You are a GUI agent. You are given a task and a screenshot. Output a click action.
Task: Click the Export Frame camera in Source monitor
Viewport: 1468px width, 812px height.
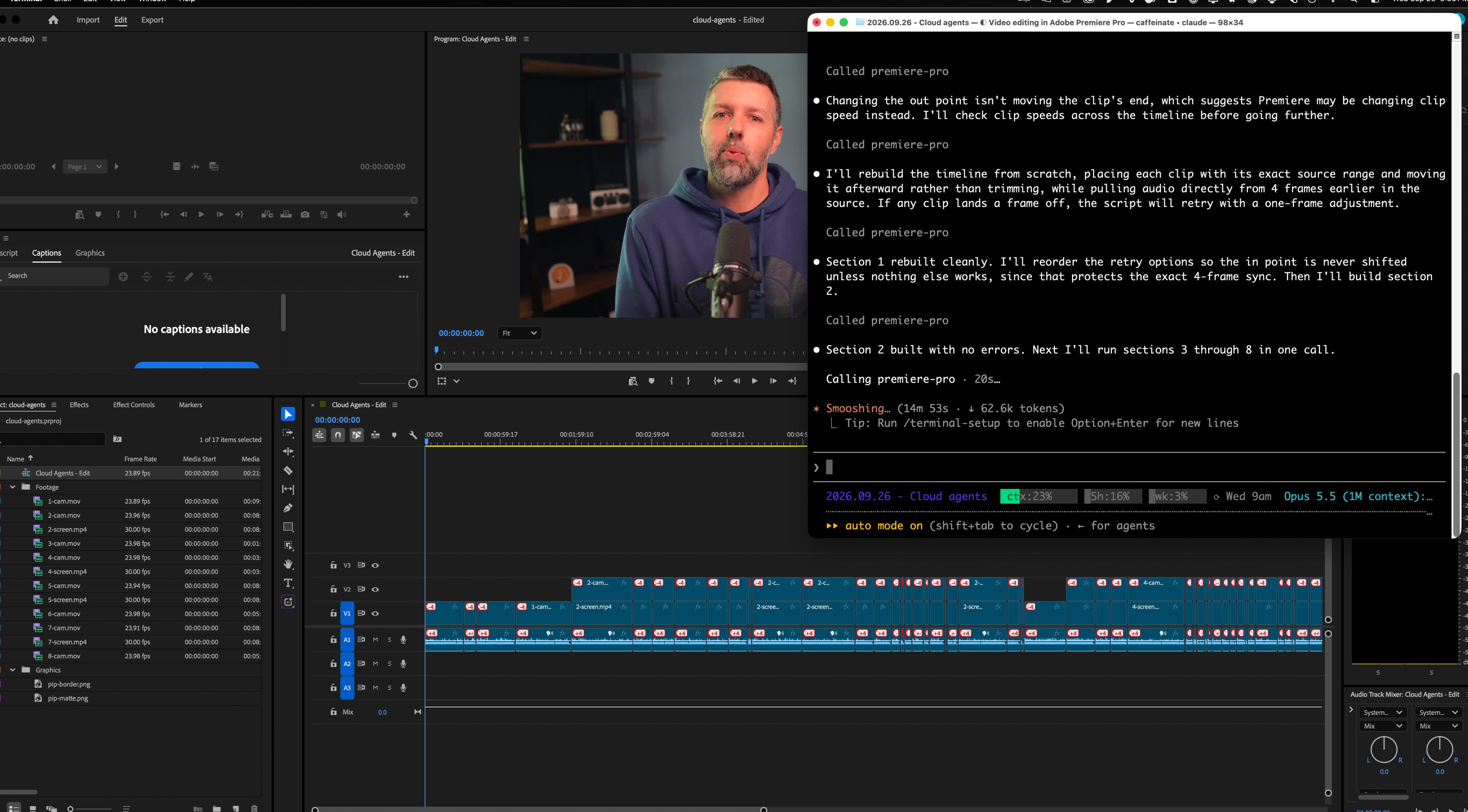point(305,215)
